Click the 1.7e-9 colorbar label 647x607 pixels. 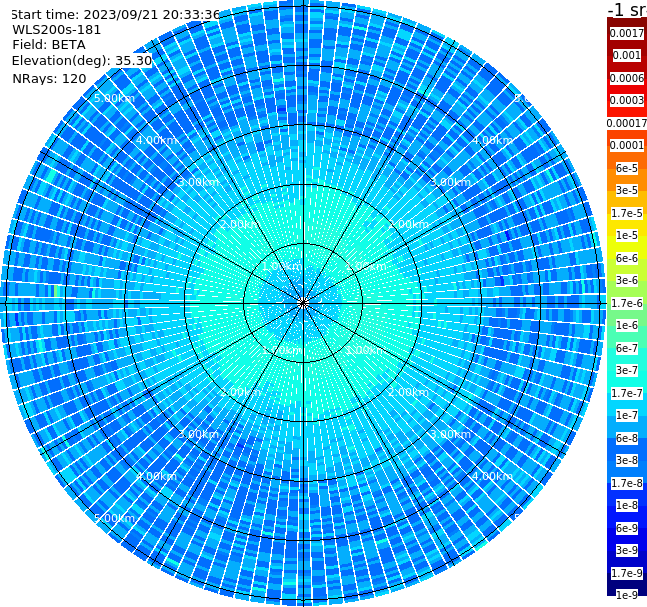click(627, 573)
